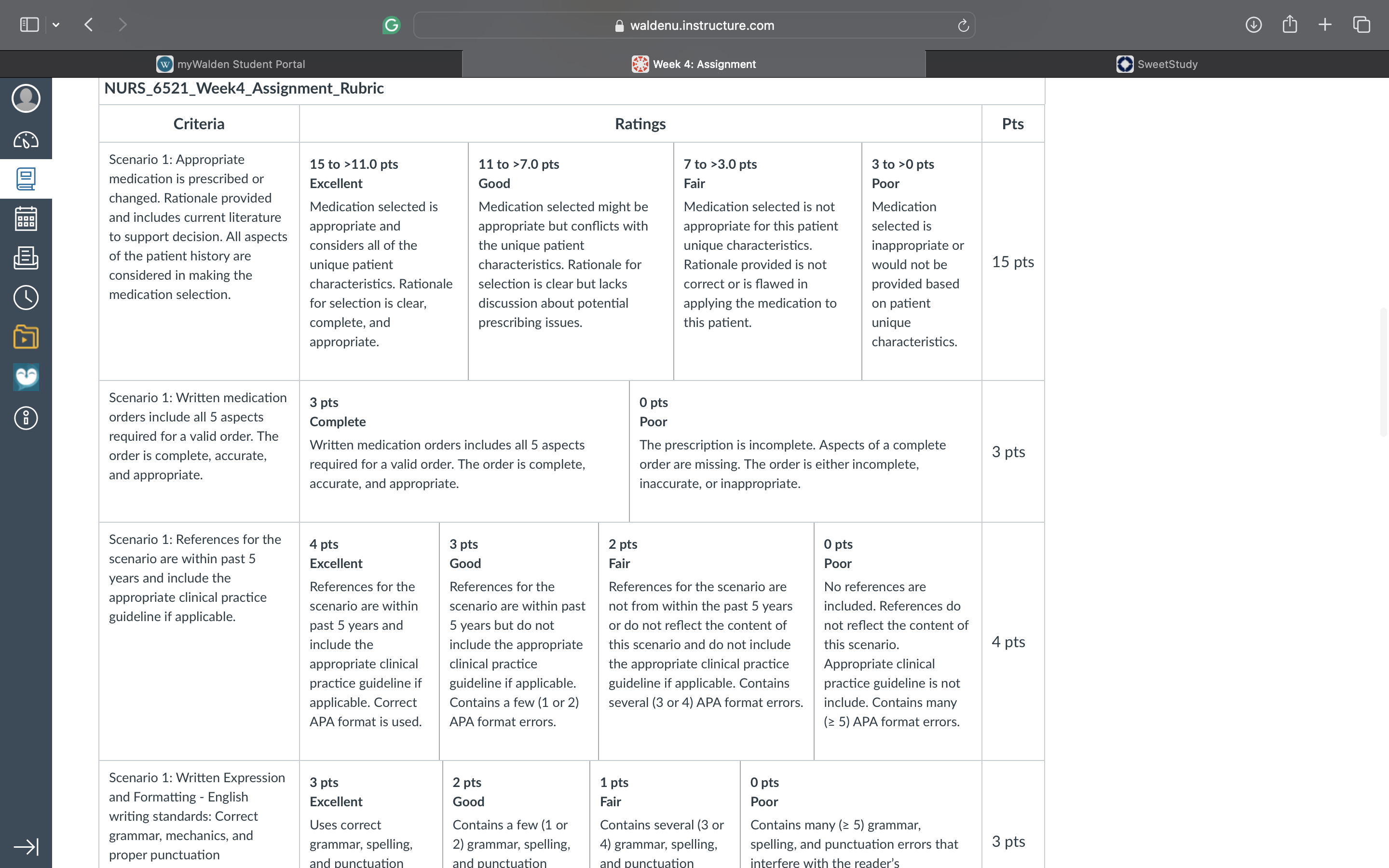Open the Courses book icon
The height and width of the screenshot is (868, 1389).
click(26, 179)
